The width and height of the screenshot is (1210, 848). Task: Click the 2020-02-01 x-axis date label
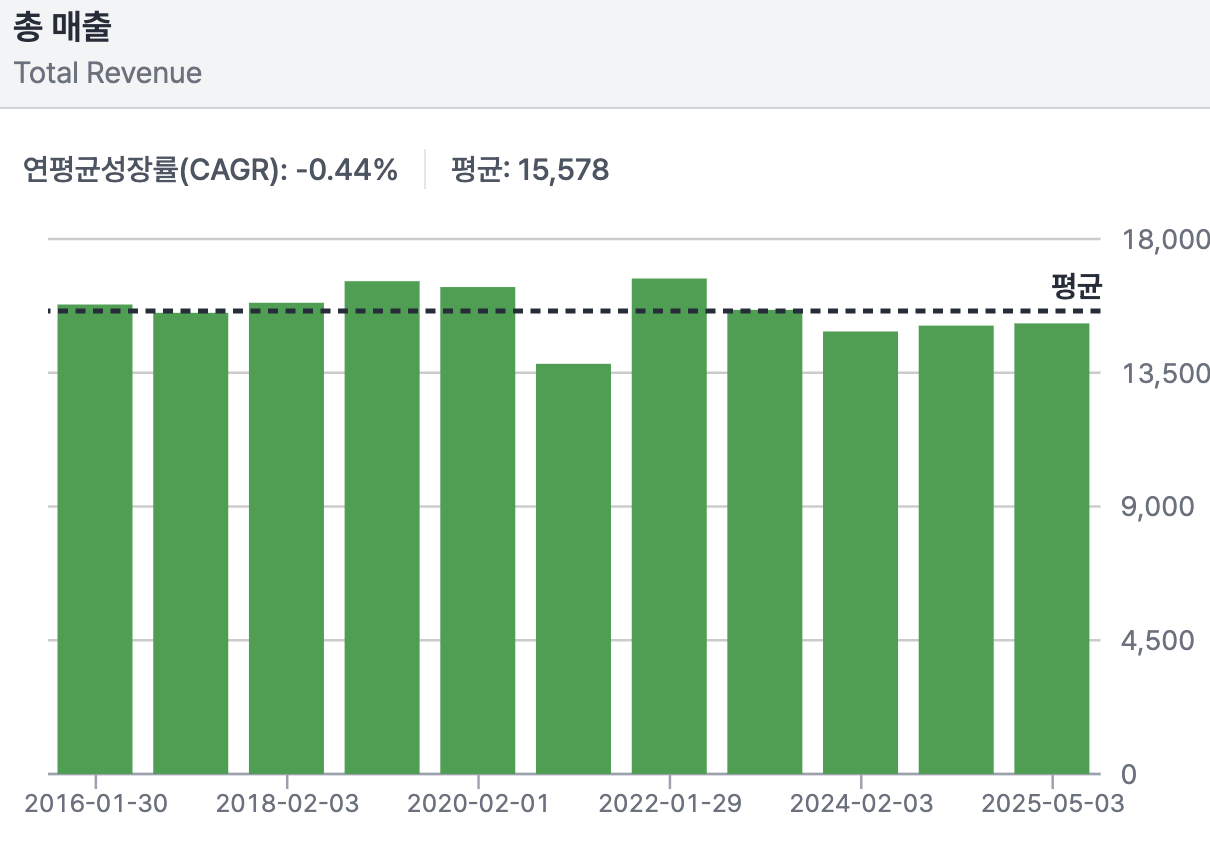coord(478,804)
